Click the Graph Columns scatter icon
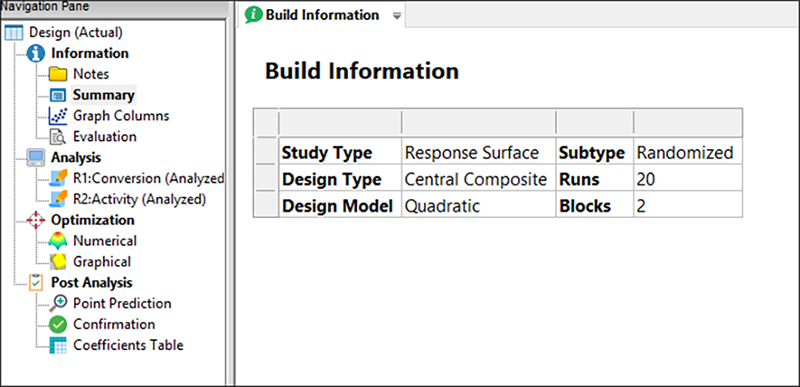 58,116
